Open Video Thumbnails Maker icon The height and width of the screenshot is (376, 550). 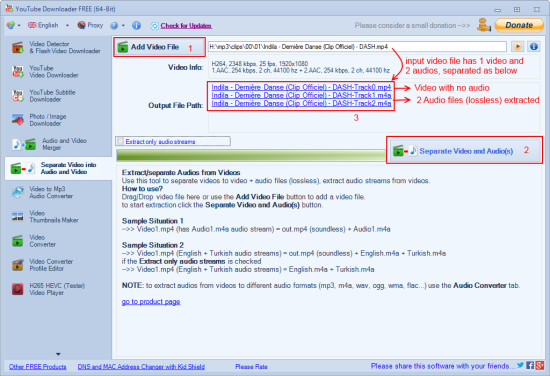click(x=18, y=216)
